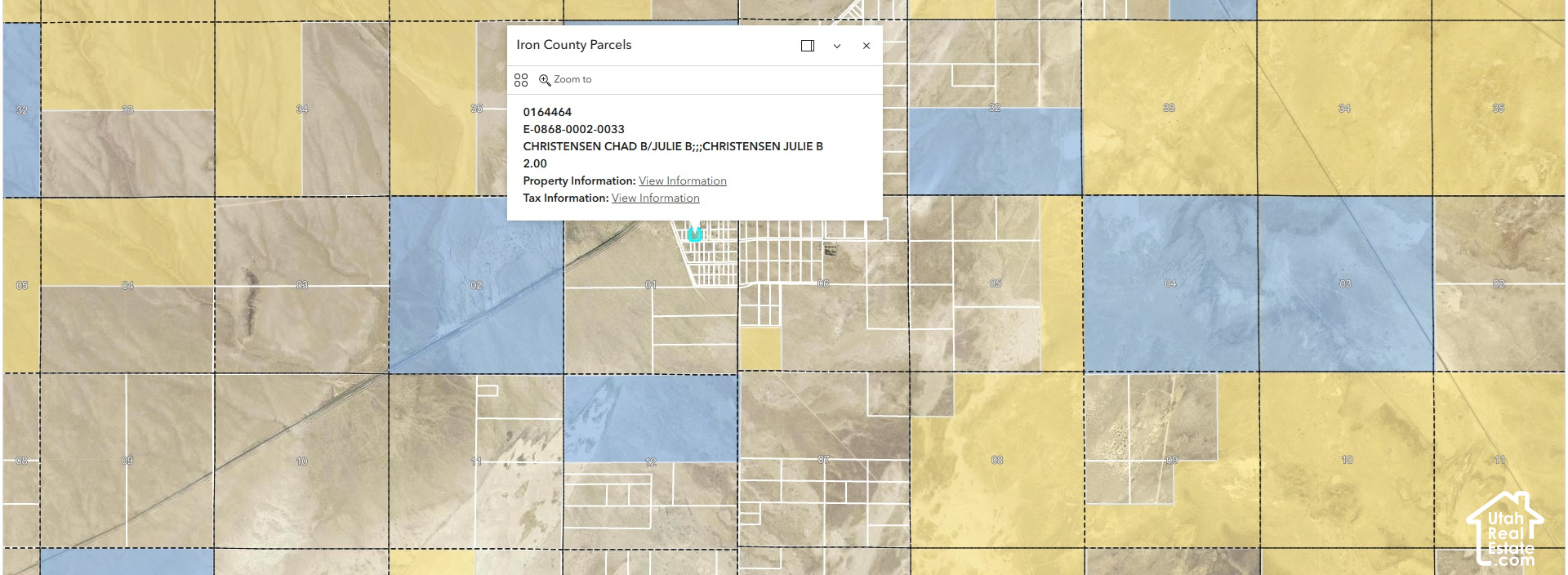Collapse the popup with the chevron
Viewport: 1568px width, 575px height.
(x=837, y=46)
